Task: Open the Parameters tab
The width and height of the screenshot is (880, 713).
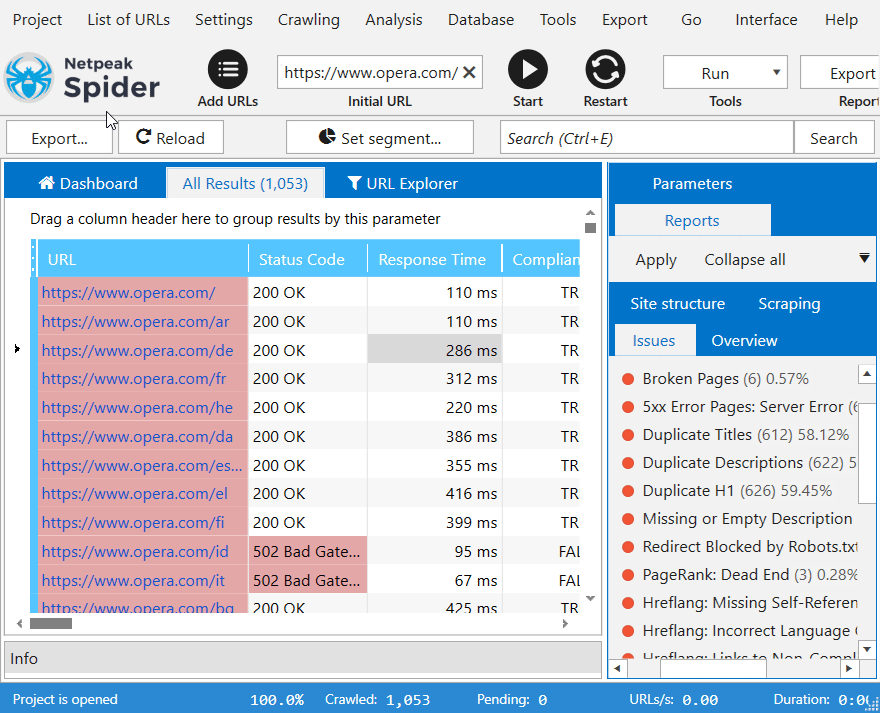Action: tap(692, 183)
